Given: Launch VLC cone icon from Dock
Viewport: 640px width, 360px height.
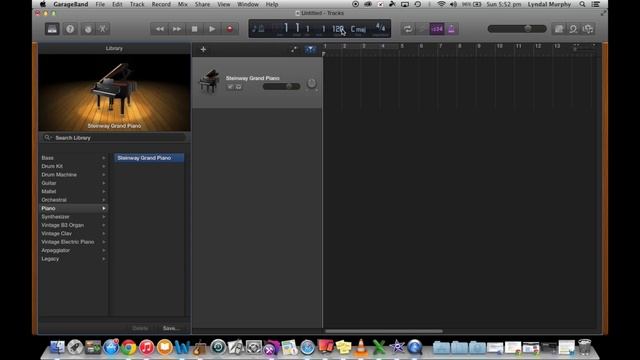Looking at the screenshot, I should pyautogui.click(x=361, y=347).
